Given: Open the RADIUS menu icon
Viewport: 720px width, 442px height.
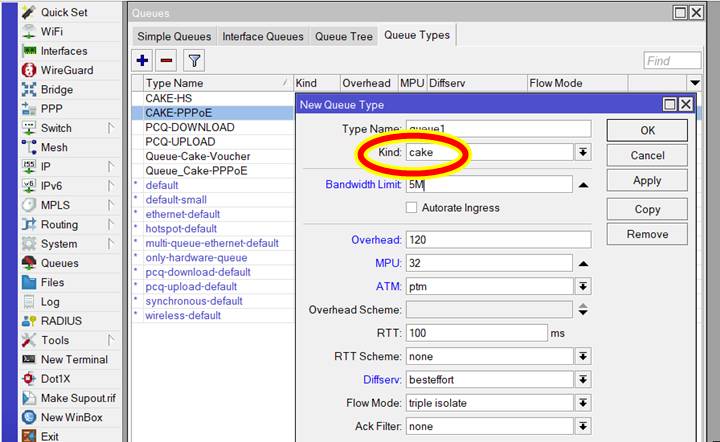Looking at the screenshot, I should coord(29,321).
